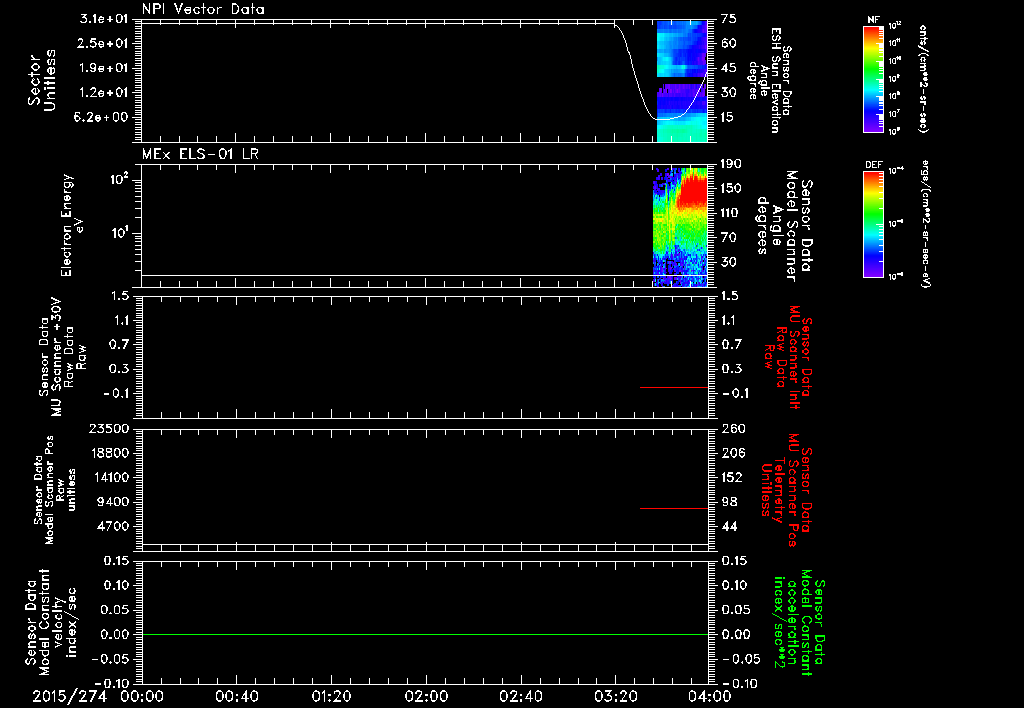Click the "6.2e+00" sector tick label

coord(101,118)
